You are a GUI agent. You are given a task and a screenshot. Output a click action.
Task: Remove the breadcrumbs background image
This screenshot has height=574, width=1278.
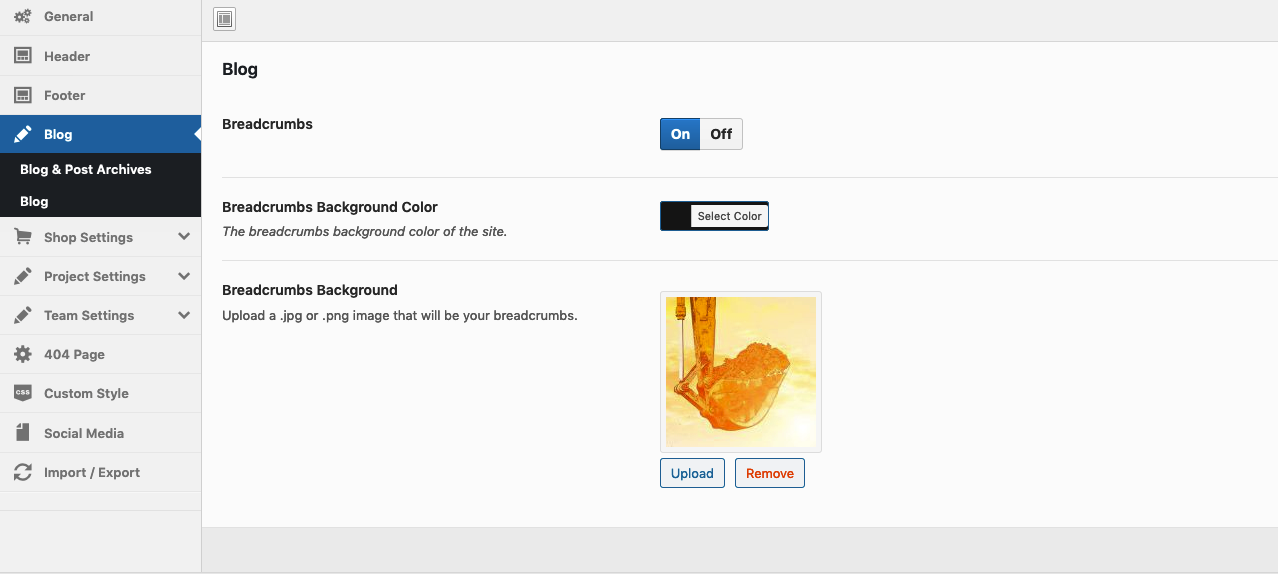(769, 473)
